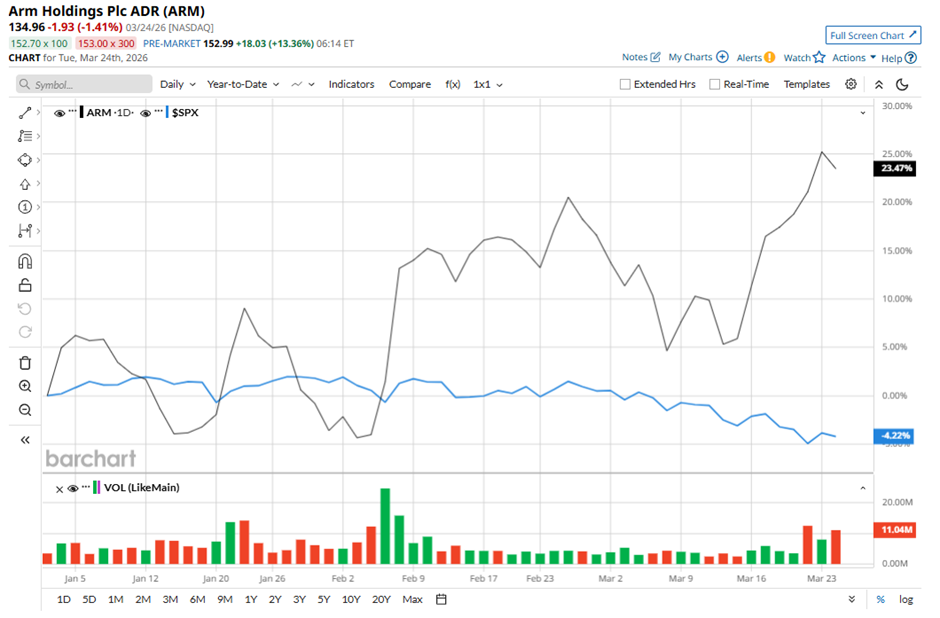Screen dimensions: 940x618
Task: Open the Actions dropdown menu
Action: pos(854,58)
